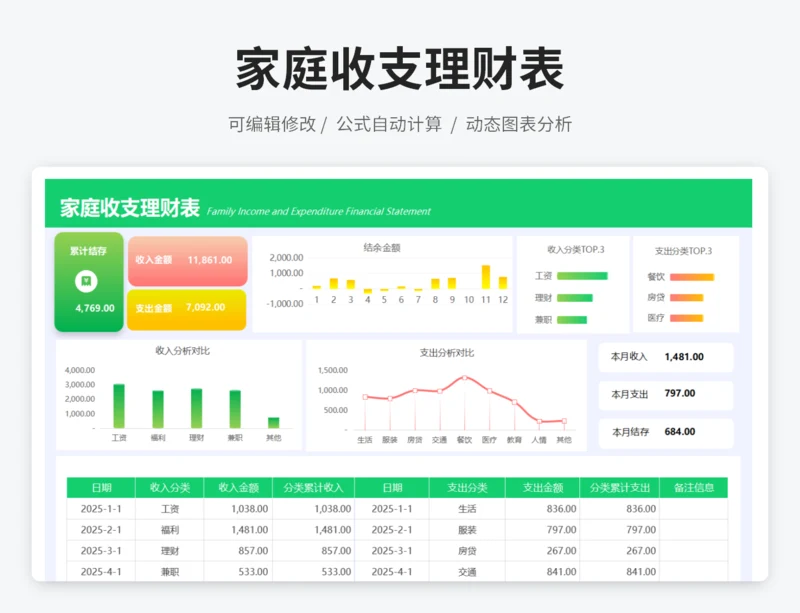This screenshot has width=800, height=613.
Task: Click the 收入分类 table column header
Action: 170,488
